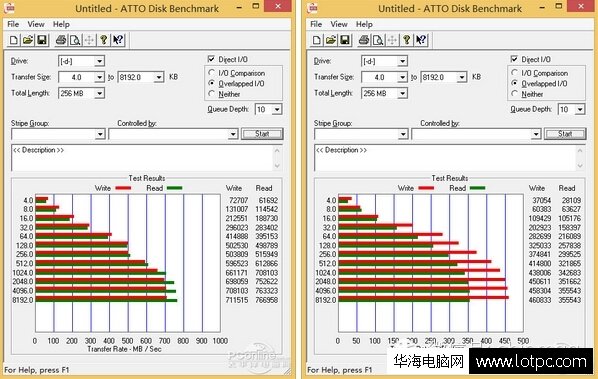Screen dimensions: 598x379
Task: Open 8192.0 transfer size dropdown, right window
Action: [x=461, y=77]
